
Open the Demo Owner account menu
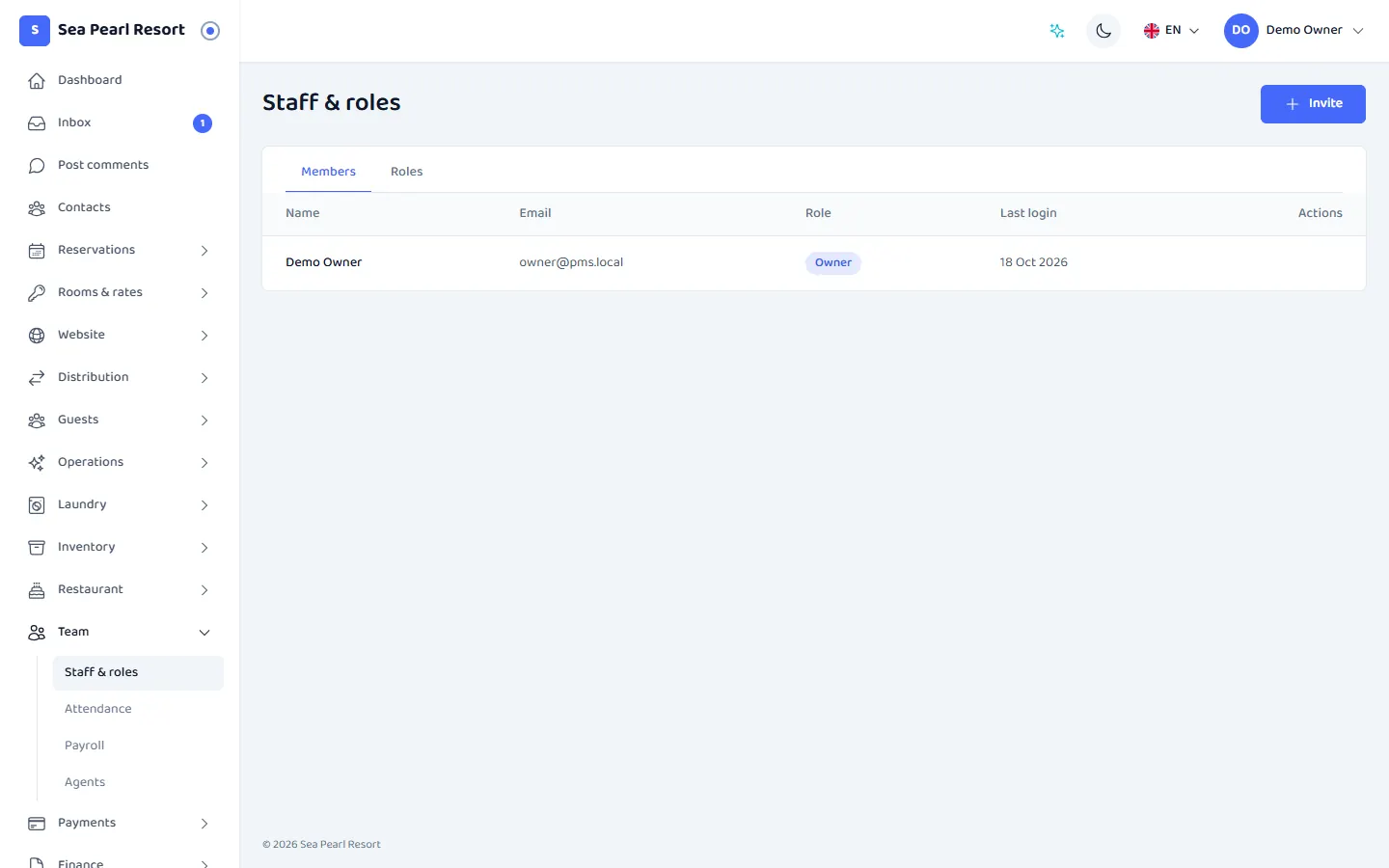tap(1294, 31)
